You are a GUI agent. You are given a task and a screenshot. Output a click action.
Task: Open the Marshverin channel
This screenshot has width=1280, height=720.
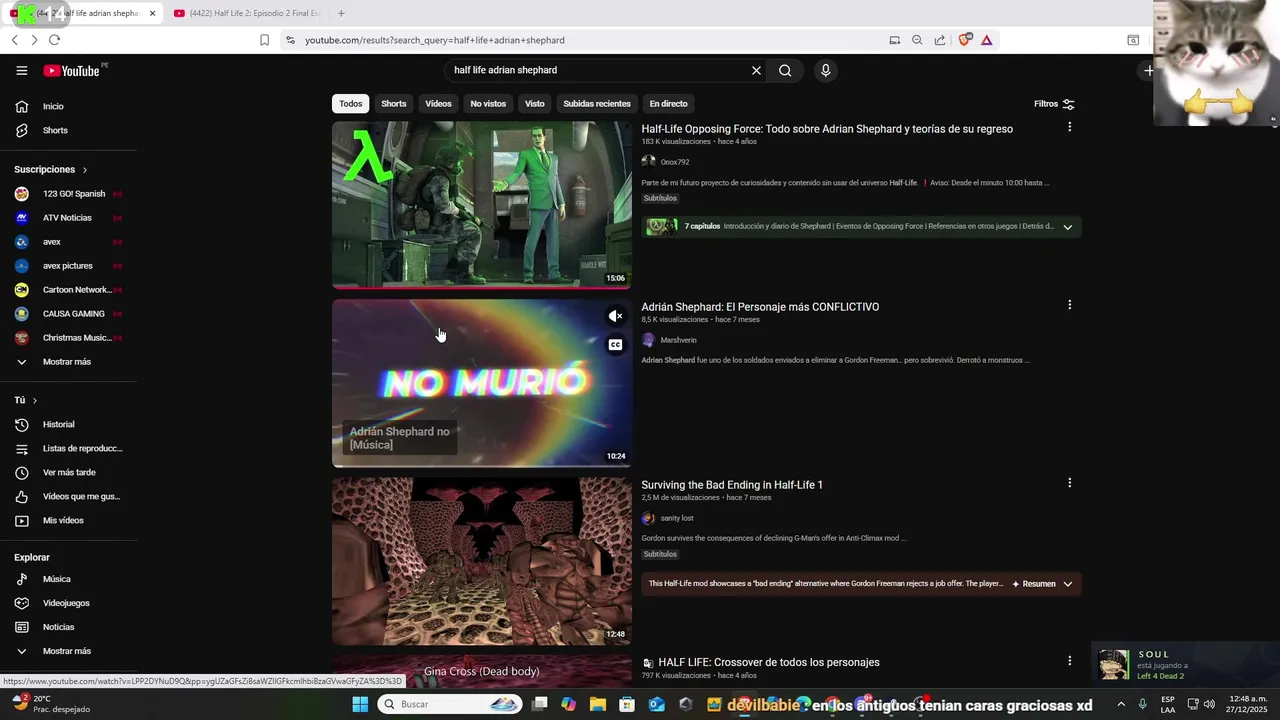678,340
